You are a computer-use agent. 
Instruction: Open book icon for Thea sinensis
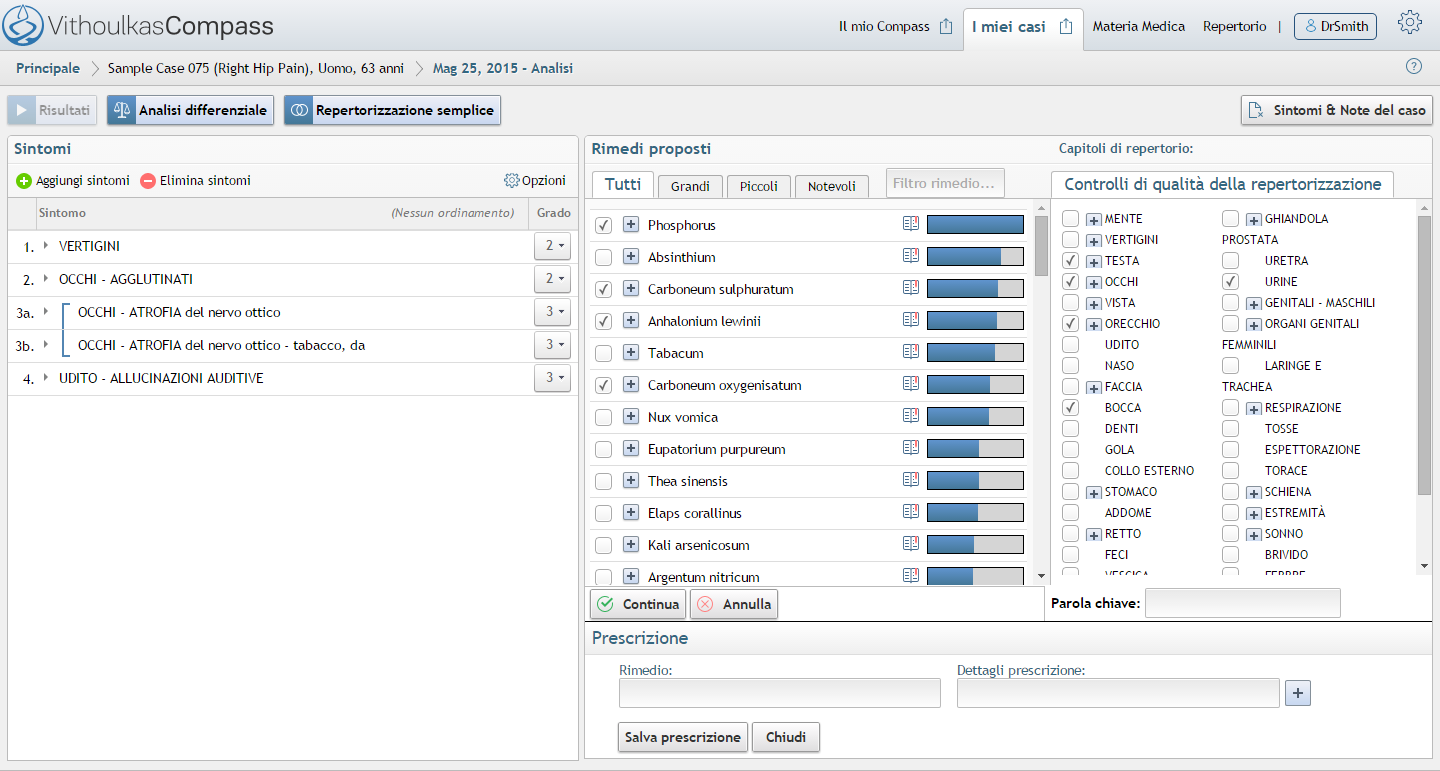[910, 480]
